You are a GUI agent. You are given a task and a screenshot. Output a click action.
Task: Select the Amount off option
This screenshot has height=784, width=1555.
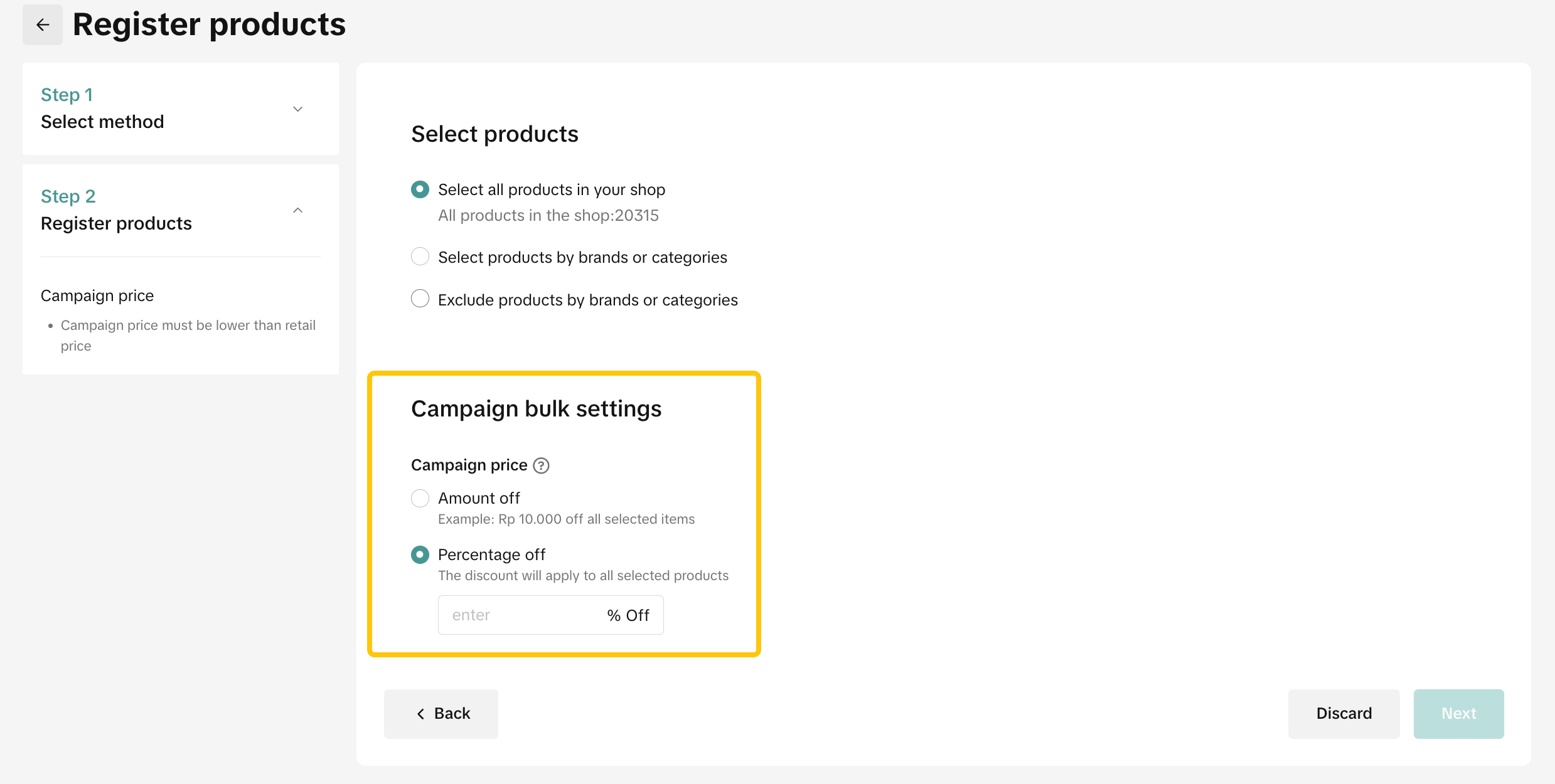[x=420, y=498]
